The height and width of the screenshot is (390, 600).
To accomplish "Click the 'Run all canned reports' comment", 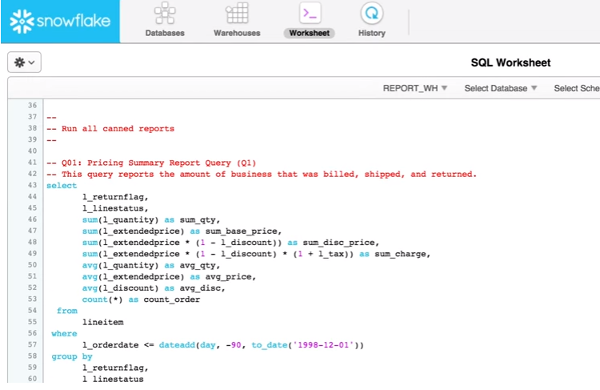I will click(118, 129).
